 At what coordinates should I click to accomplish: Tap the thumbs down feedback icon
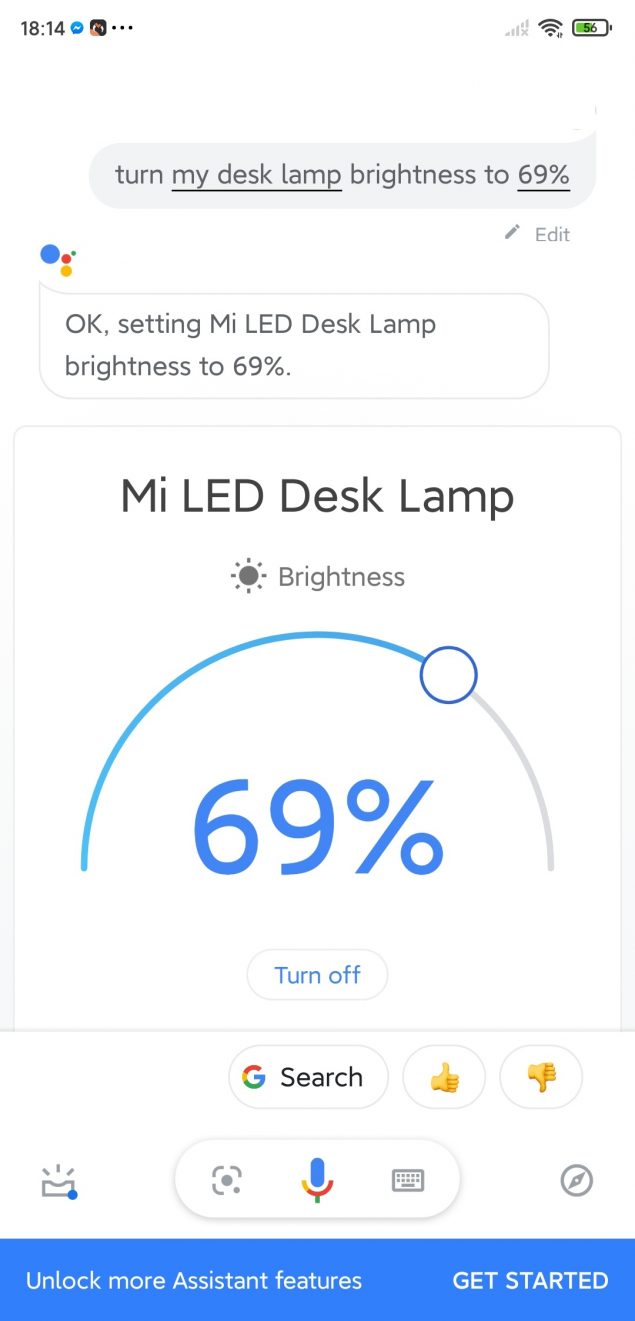(541, 1077)
